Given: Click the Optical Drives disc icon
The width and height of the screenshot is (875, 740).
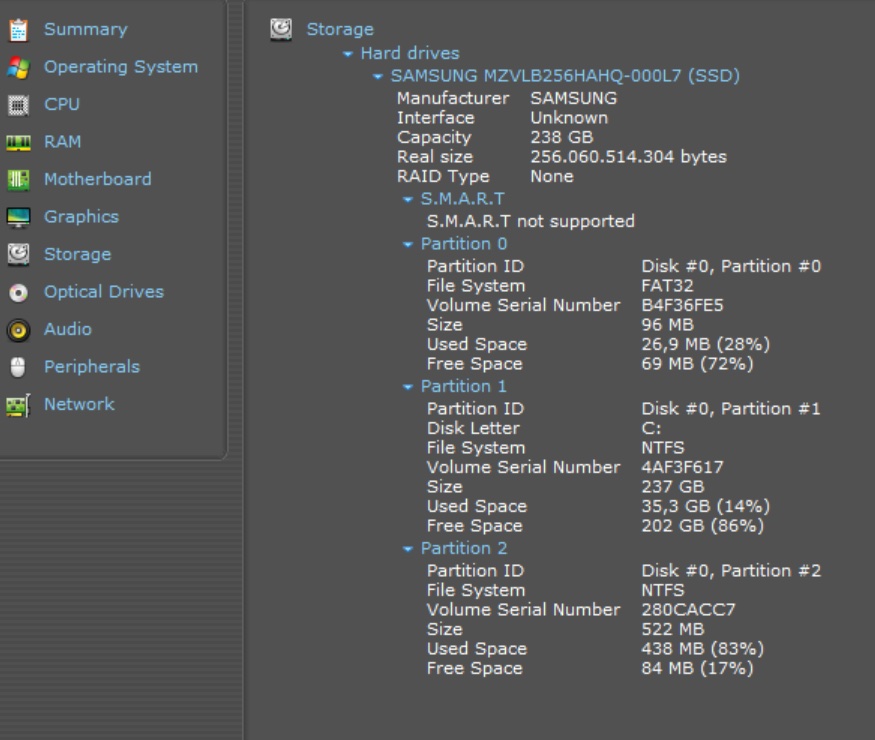Looking at the screenshot, I should pyautogui.click(x=18, y=292).
